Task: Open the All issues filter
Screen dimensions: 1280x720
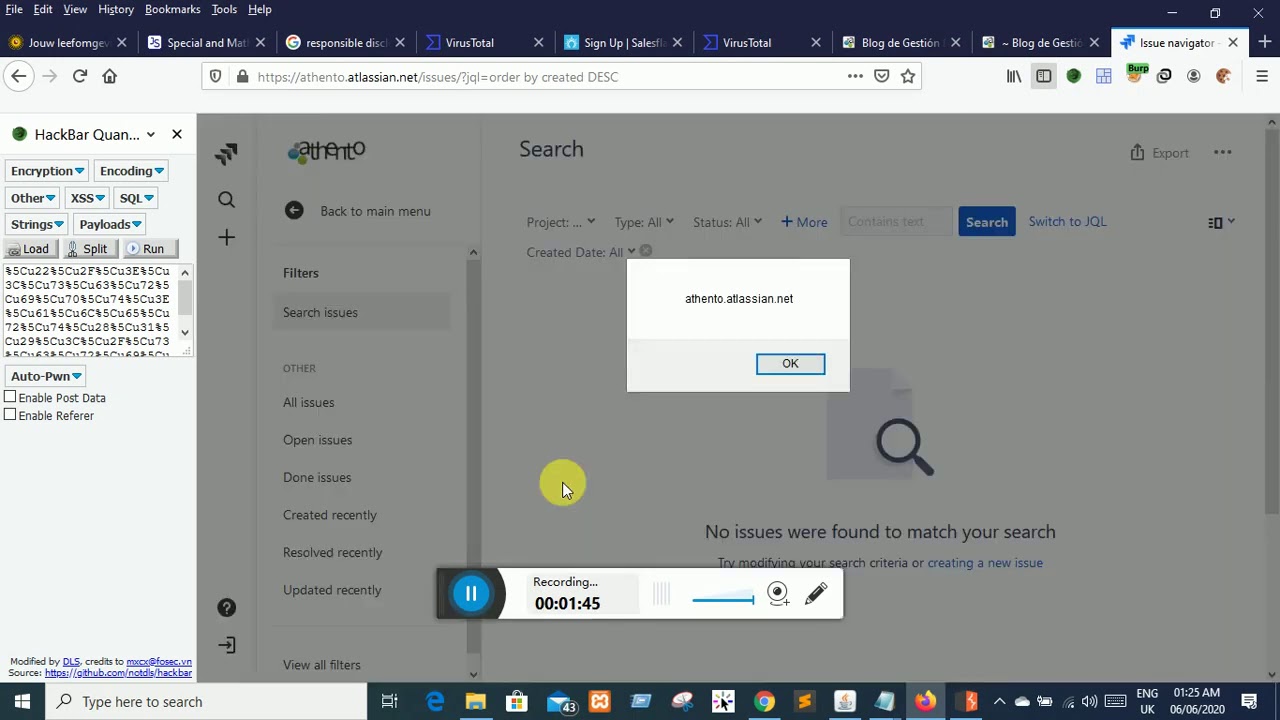Action: pos(308,402)
